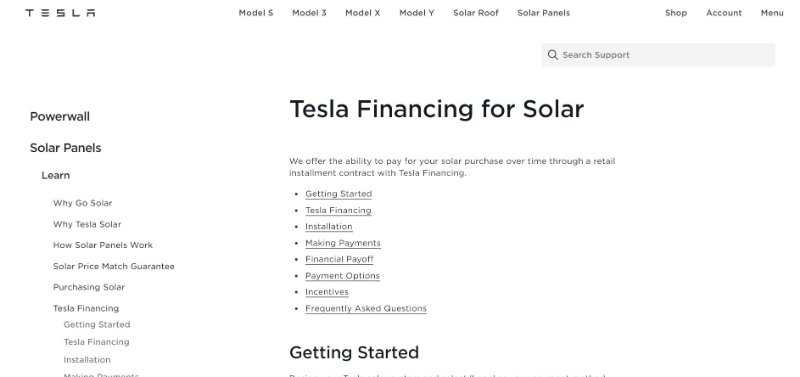Follow the Financial Payoff link
The height and width of the screenshot is (377, 800).
pyautogui.click(x=339, y=259)
